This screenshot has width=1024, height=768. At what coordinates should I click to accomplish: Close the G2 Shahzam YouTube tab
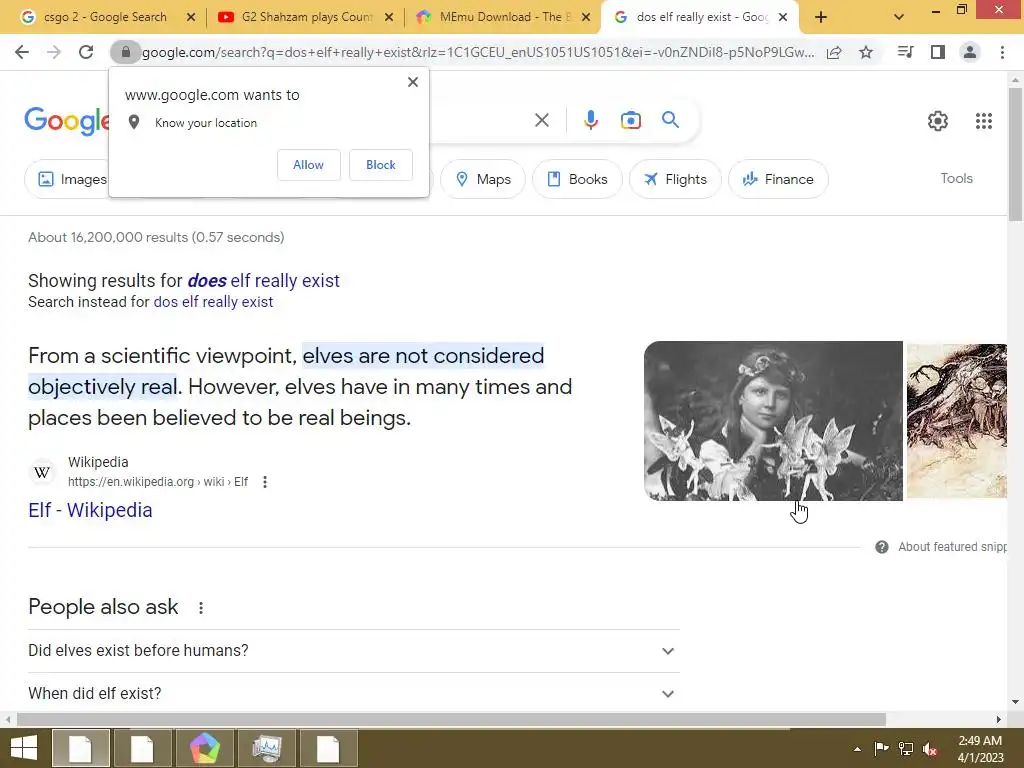389,17
